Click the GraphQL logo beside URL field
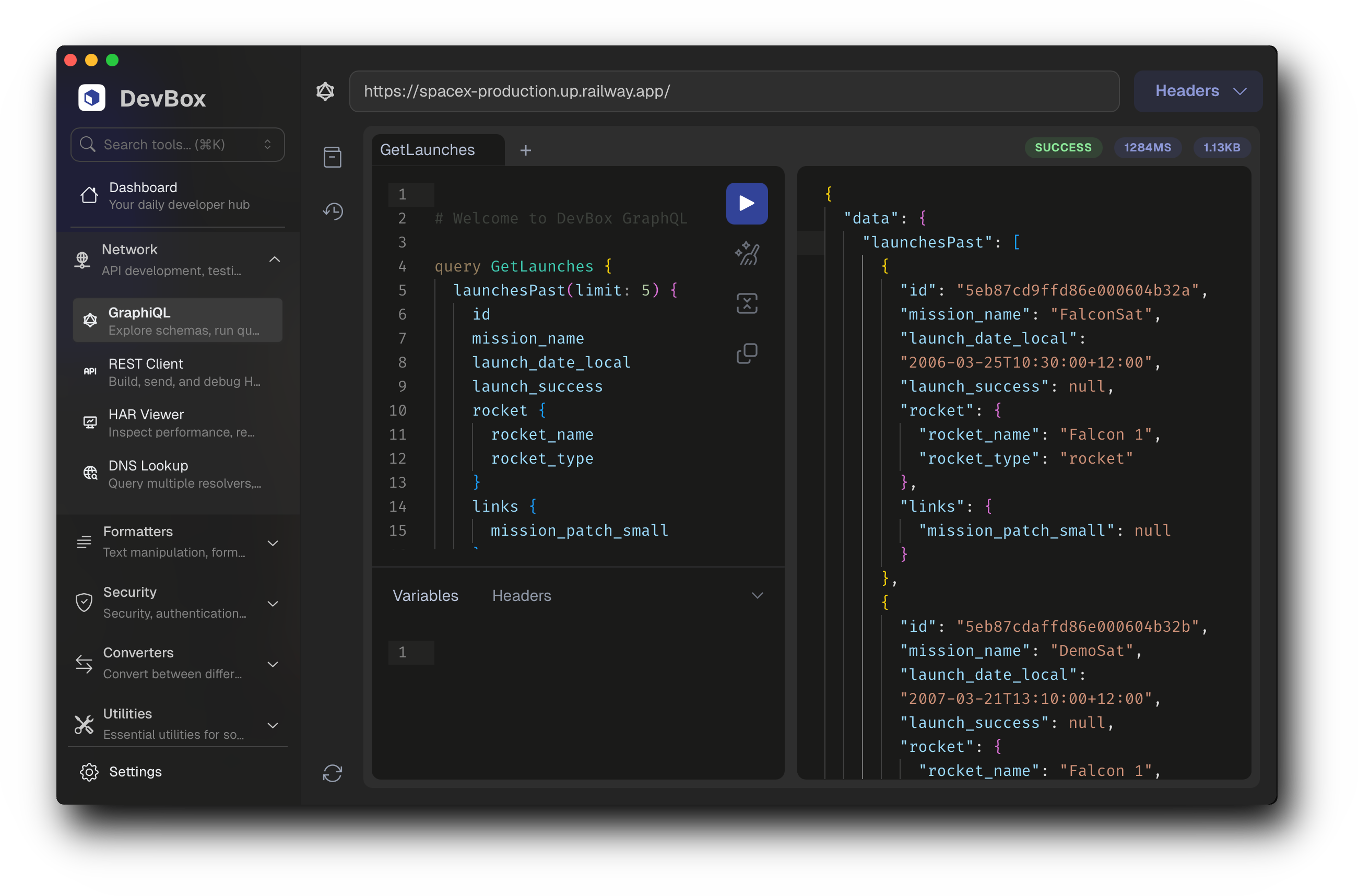1358x896 pixels. pyautogui.click(x=325, y=91)
